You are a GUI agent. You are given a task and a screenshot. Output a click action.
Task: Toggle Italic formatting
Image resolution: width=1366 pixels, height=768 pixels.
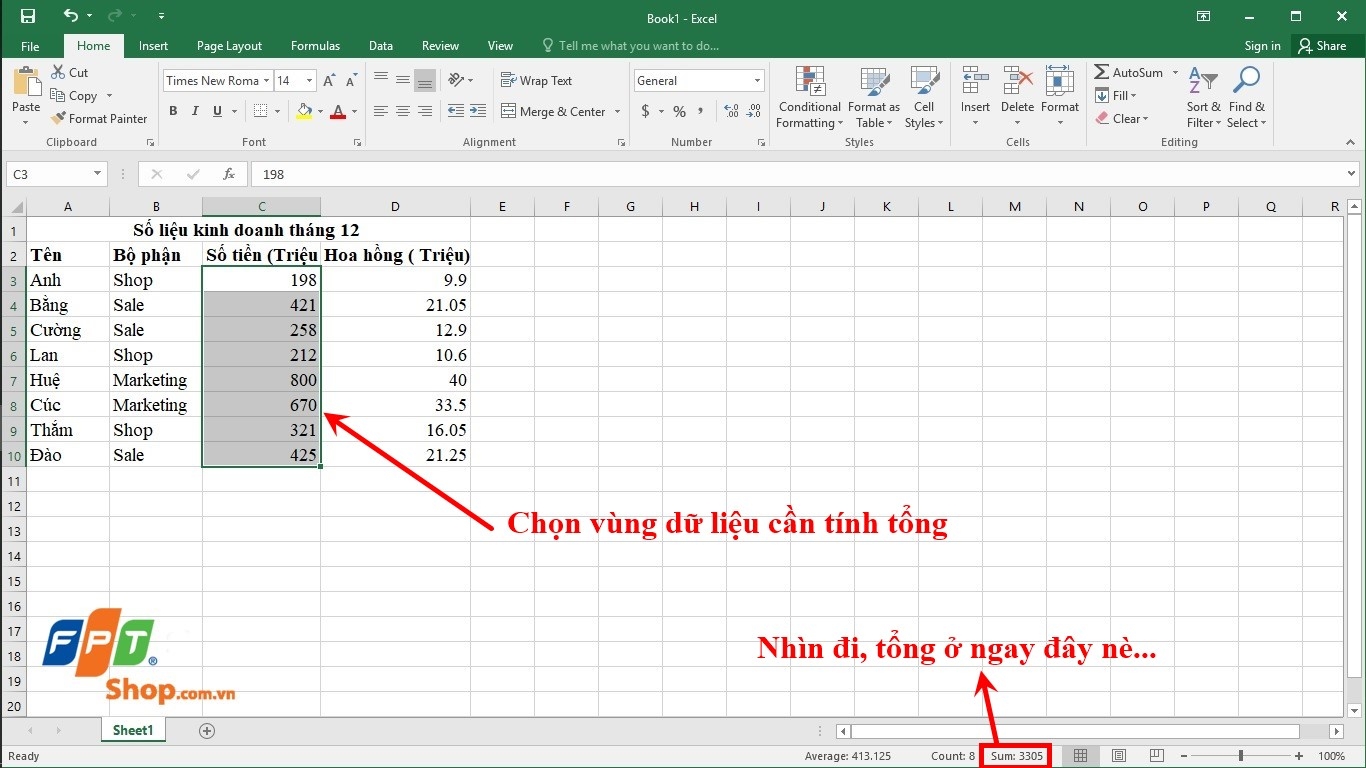click(x=195, y=111)
